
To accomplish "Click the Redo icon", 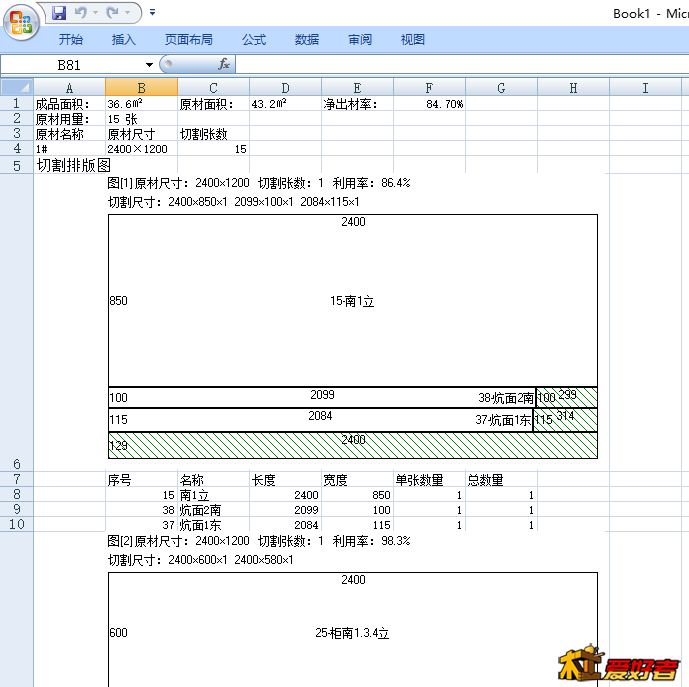I will [x=112, y=13].
